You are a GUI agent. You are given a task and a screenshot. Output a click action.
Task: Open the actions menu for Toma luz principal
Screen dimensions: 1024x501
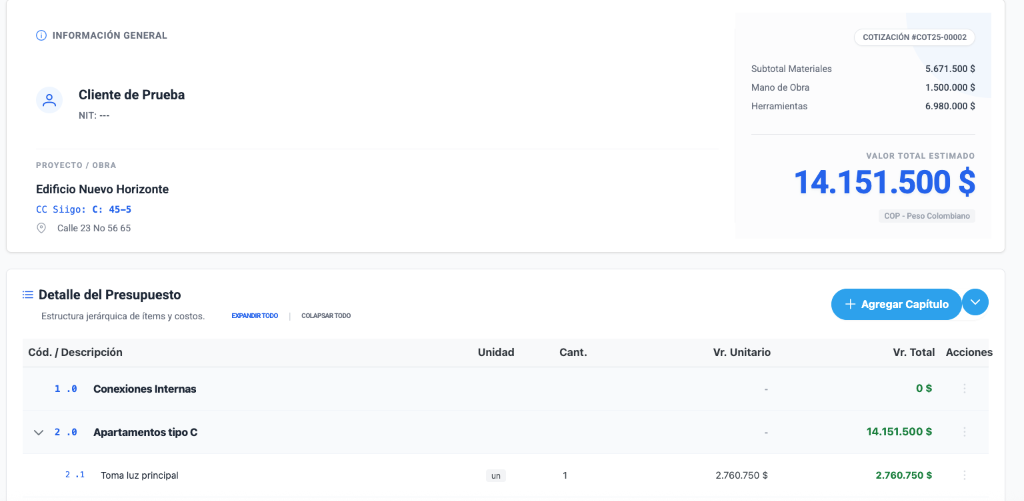964,476
